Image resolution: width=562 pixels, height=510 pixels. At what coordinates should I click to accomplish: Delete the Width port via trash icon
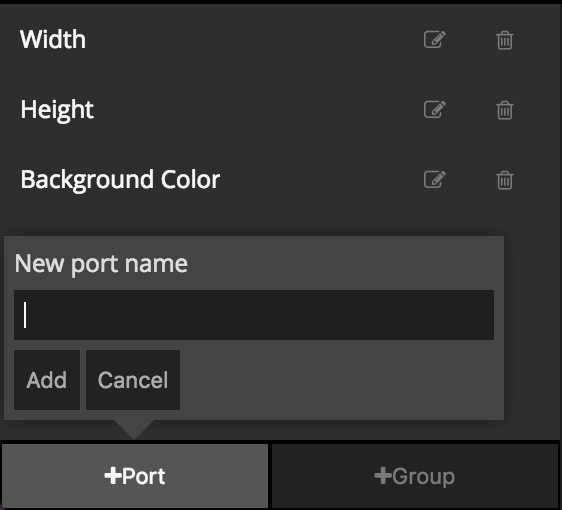coord(505,40)
